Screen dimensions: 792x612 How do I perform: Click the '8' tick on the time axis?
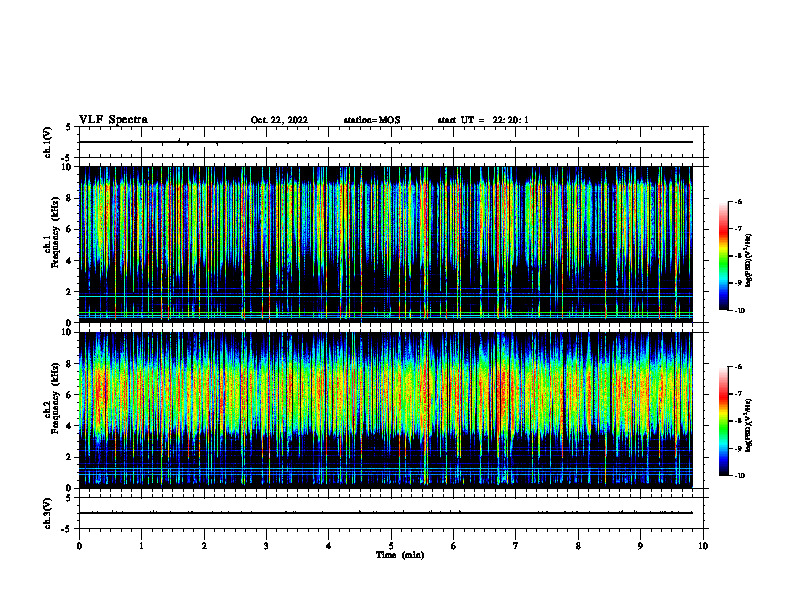(578, 546)
